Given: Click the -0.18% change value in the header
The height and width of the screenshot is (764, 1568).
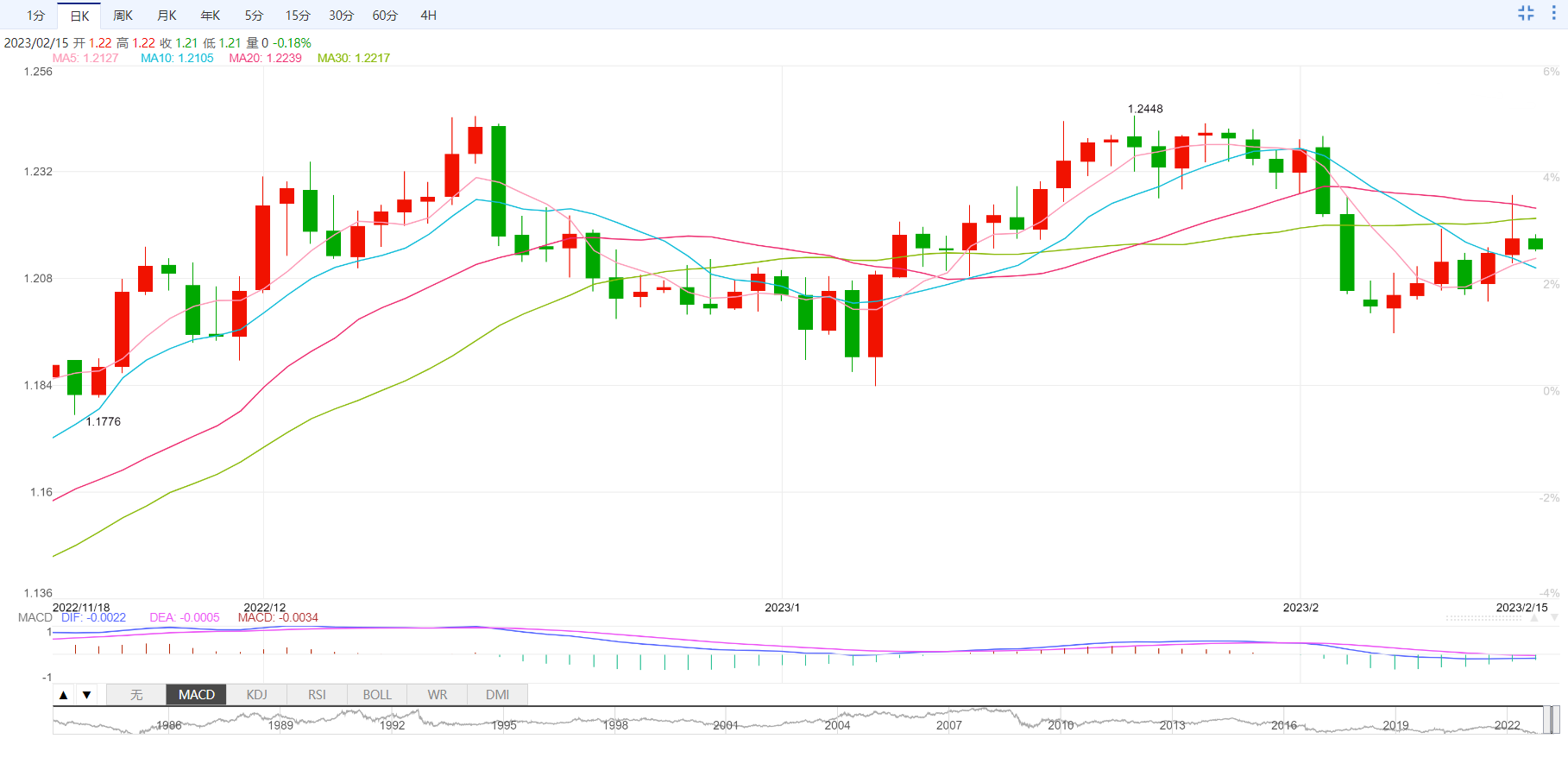Looking at the screenshot, I should pos(292,42).
